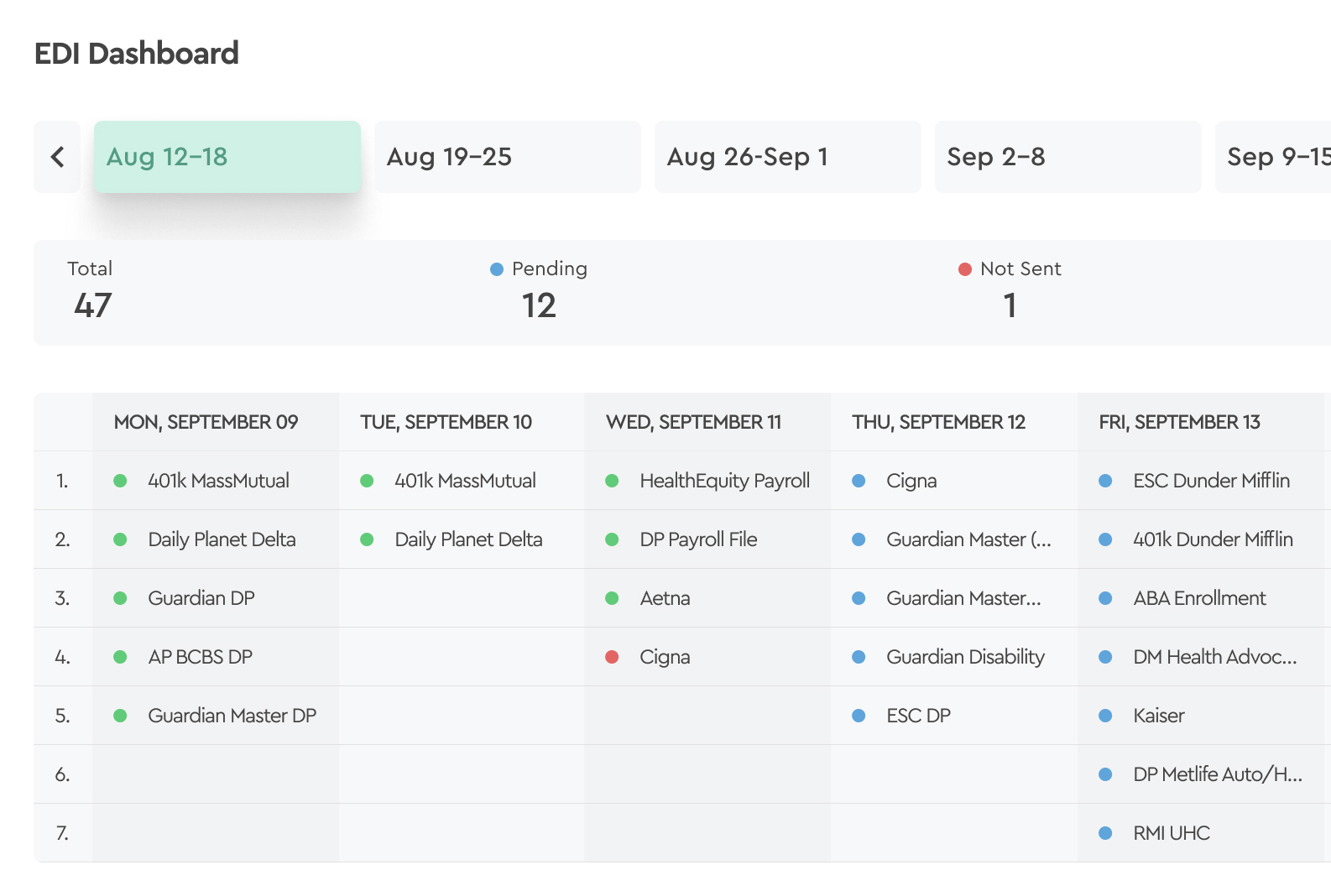Click blue status dot beside Kaiser

click(x=1105, y=716)
